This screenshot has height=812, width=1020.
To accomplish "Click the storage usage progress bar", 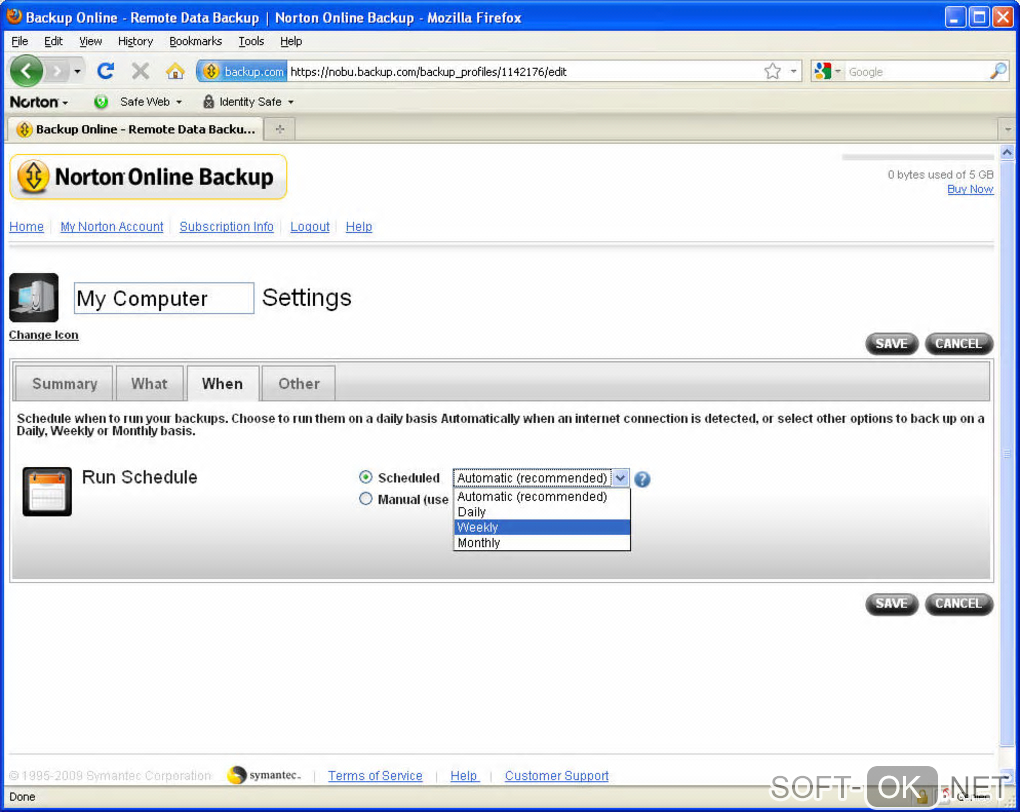I will 918,157.
